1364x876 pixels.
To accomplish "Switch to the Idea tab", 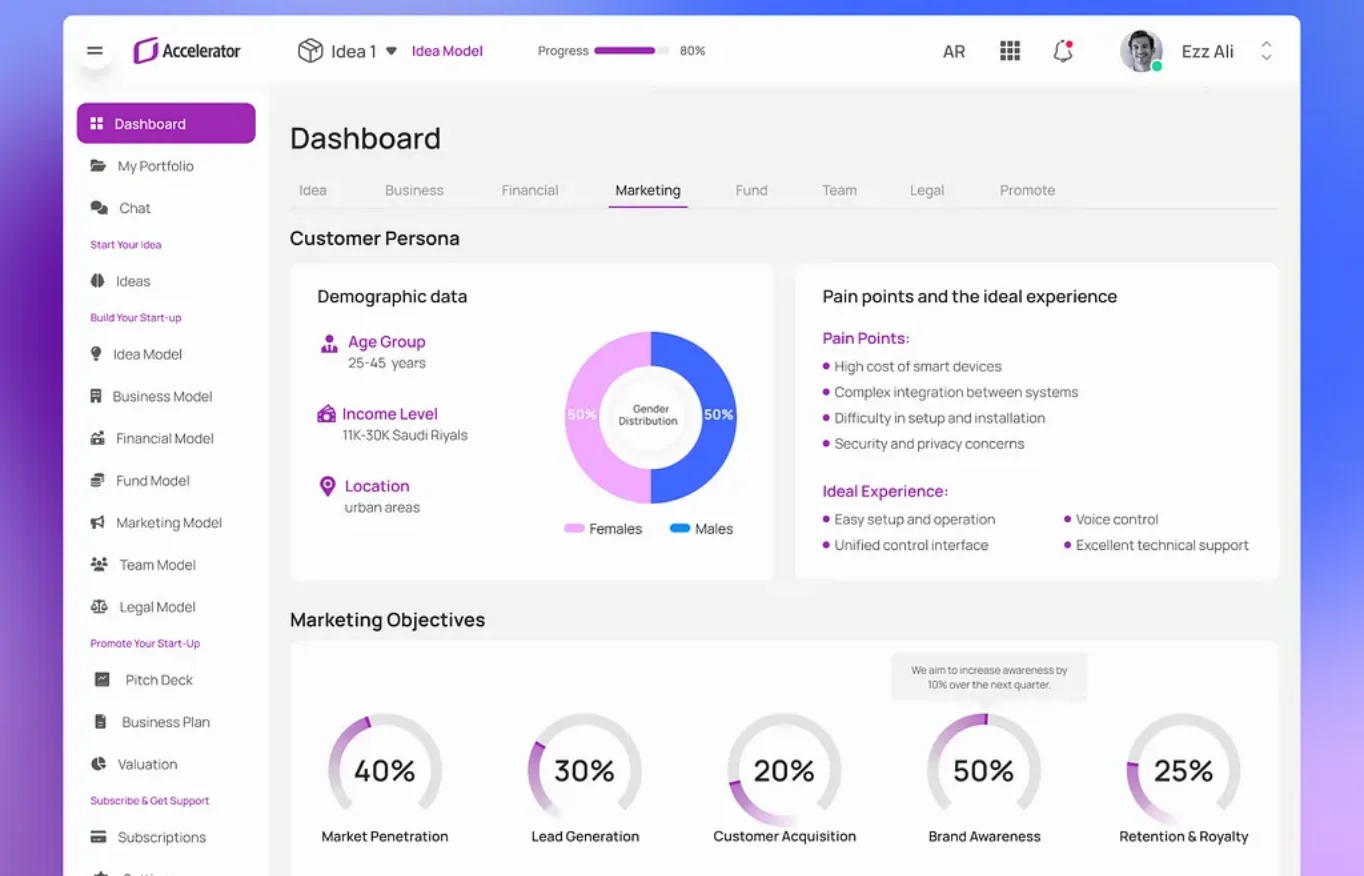I will pos(313,190).
